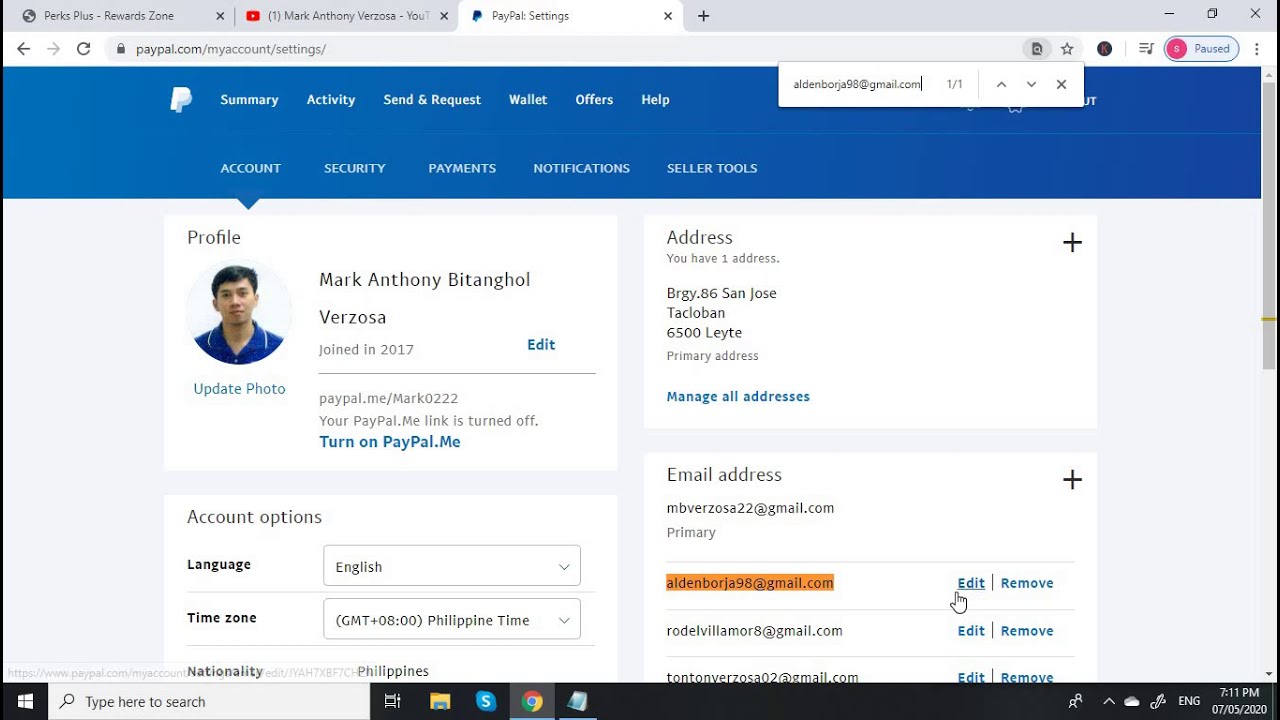This screenshot has width=1280, height=720.
Task: Open File Explorer from taskbar
Action: pos(440,701)
